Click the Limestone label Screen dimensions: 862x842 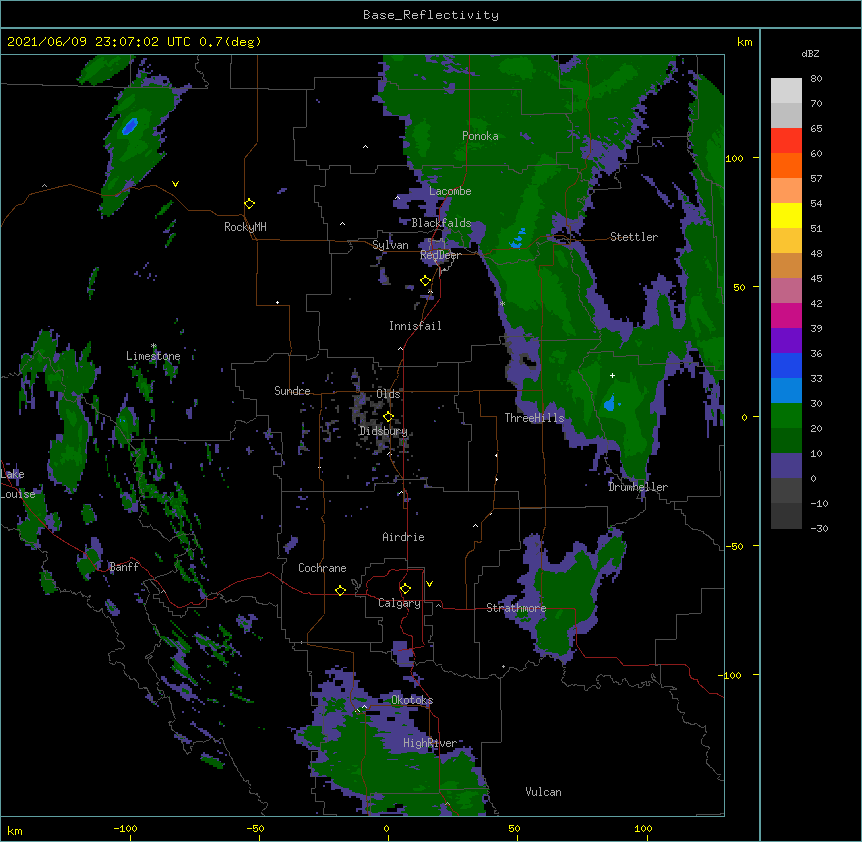click(153, 356)
